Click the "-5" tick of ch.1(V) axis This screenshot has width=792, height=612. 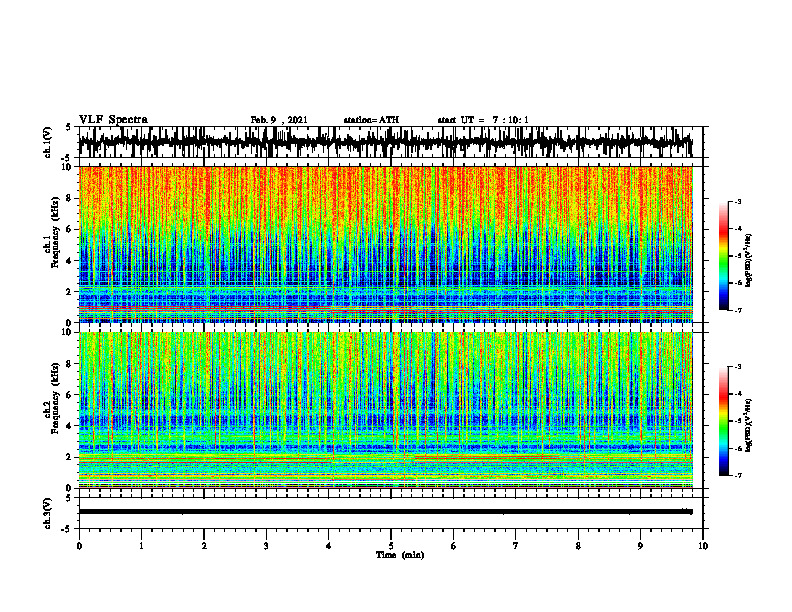67,158
